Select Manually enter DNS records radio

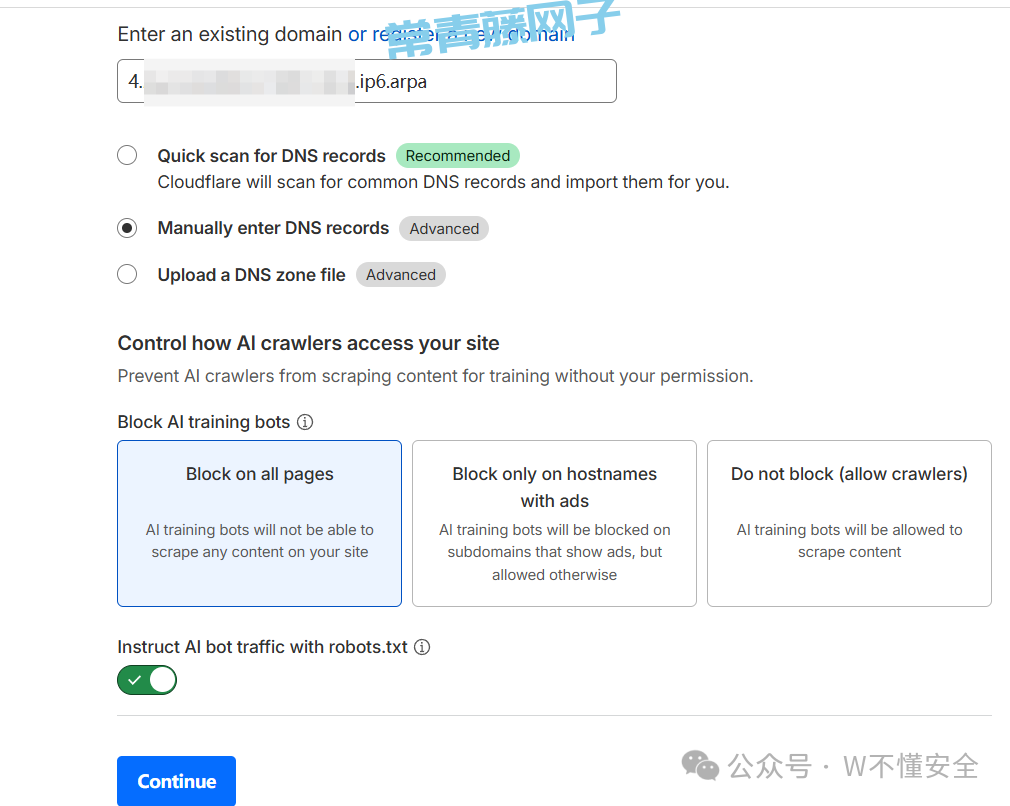127,228
